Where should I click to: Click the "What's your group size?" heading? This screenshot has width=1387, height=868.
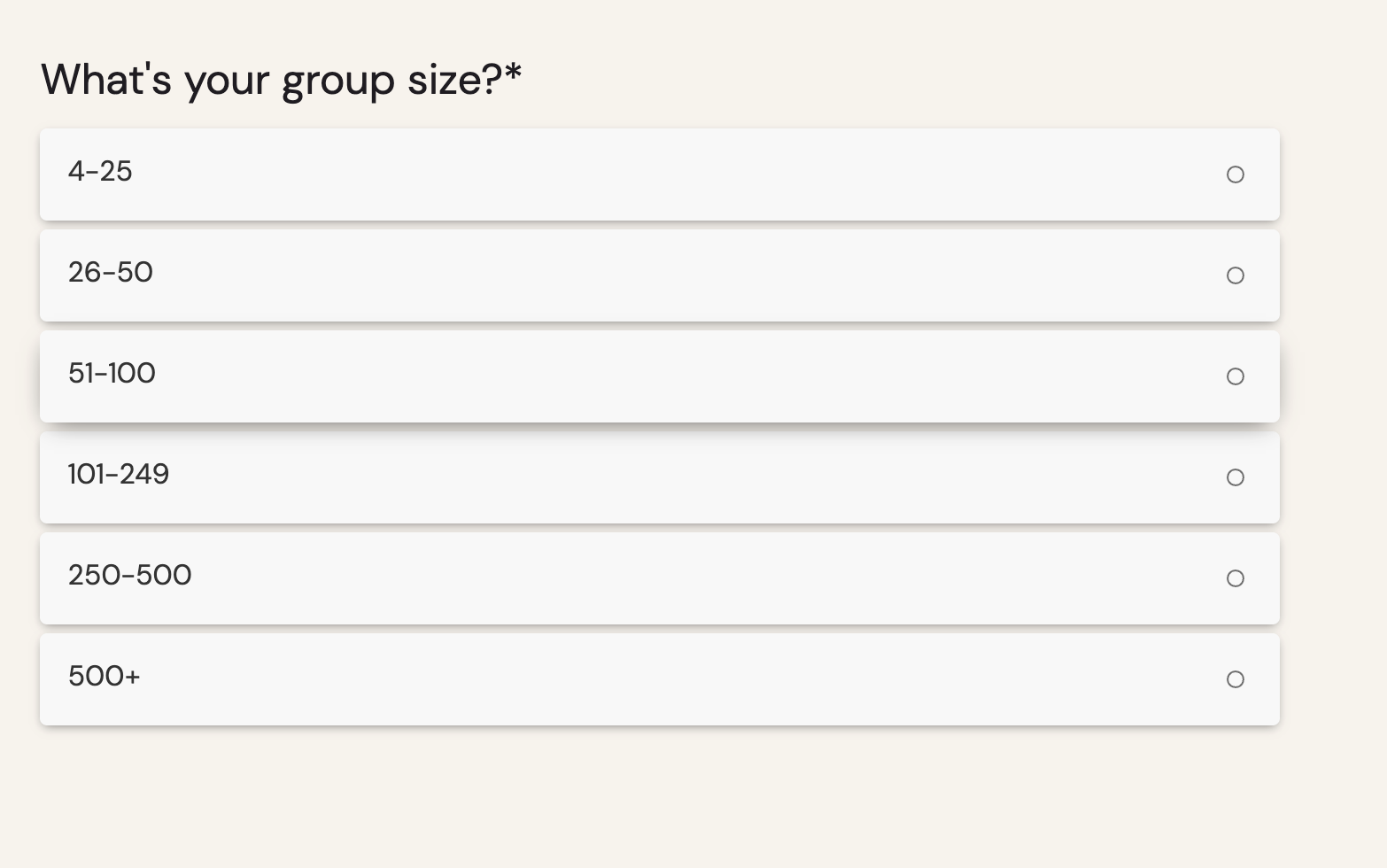click(x=271, y=80)
